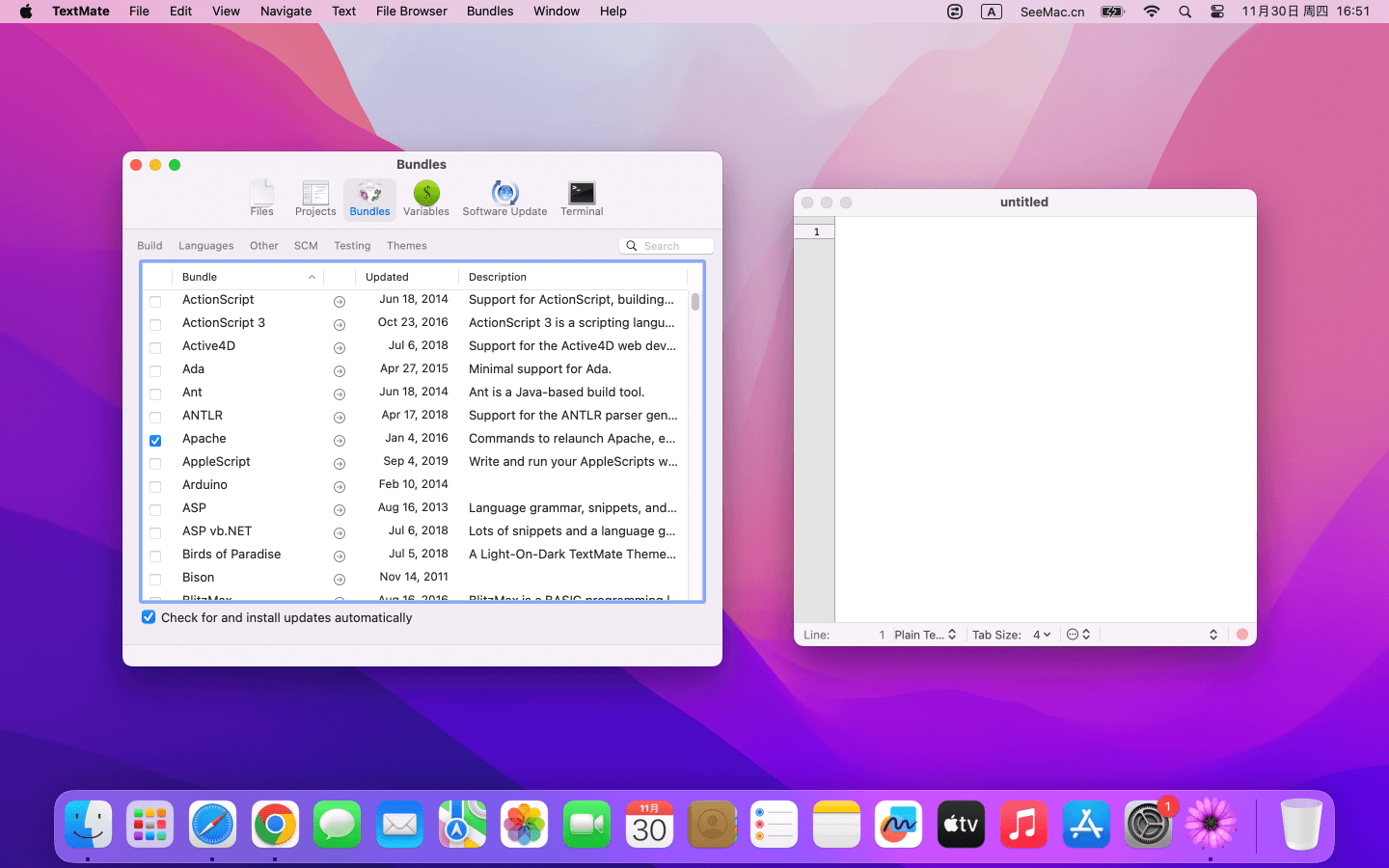Launch Safari from the Dock
This screenshot has height=868, width=1389.
pyautogui.click(x=212, y=825)
